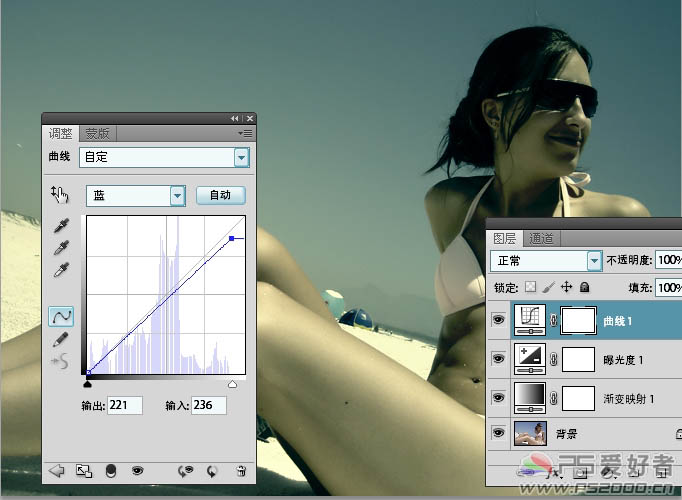Screen dimensions: 682x500
Task: Switch to the 通道 tab
Action: click(541, 238)
